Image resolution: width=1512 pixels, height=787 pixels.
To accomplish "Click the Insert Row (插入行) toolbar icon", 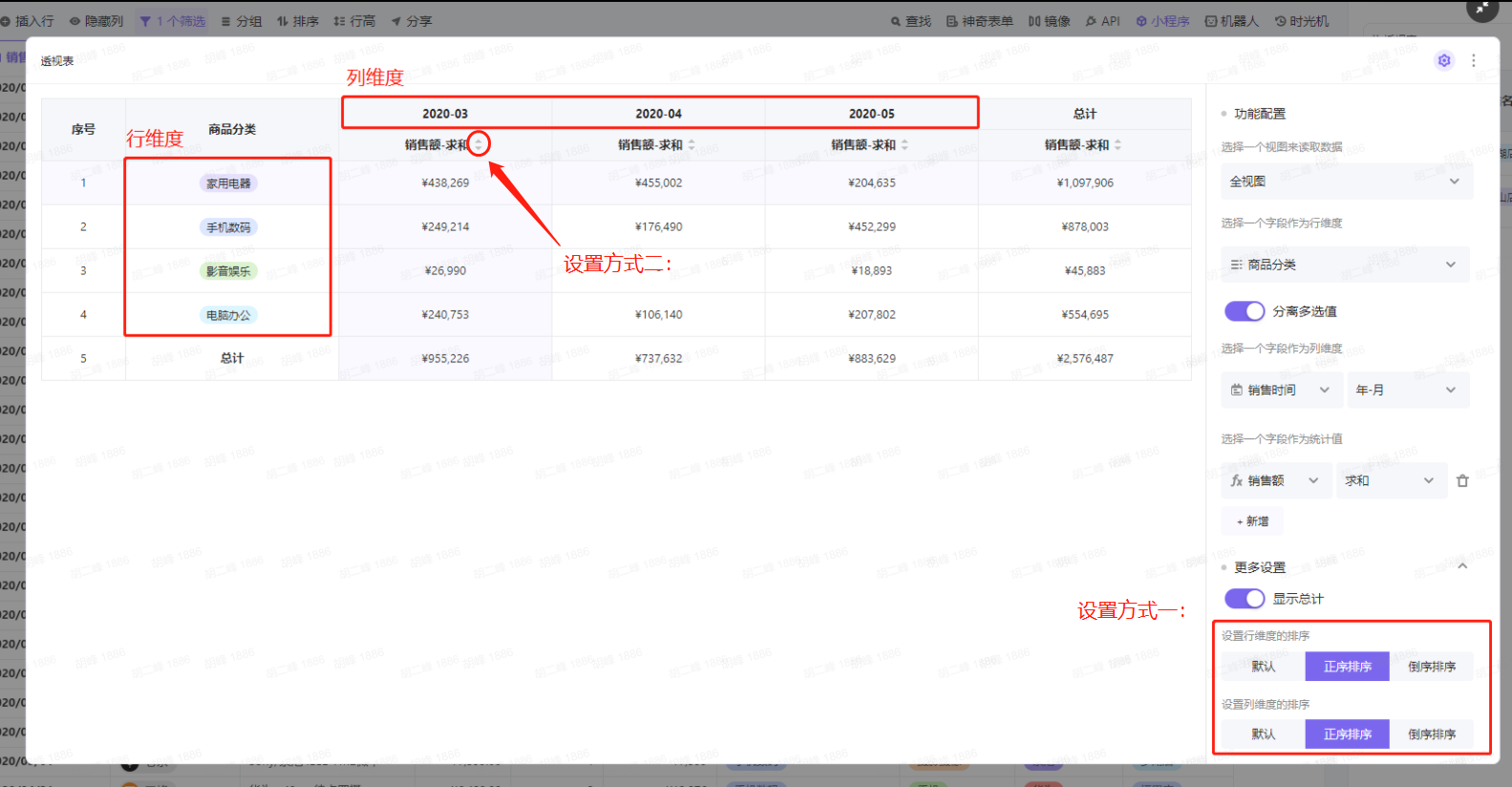I will tap(5, 21).
